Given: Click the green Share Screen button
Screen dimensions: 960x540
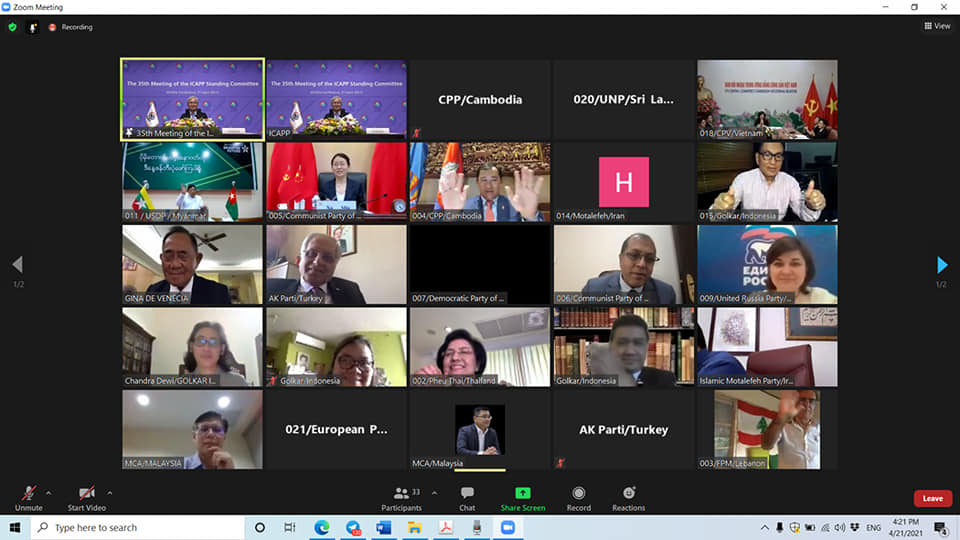Looking at the screenshot, I should tap(522, 498).
